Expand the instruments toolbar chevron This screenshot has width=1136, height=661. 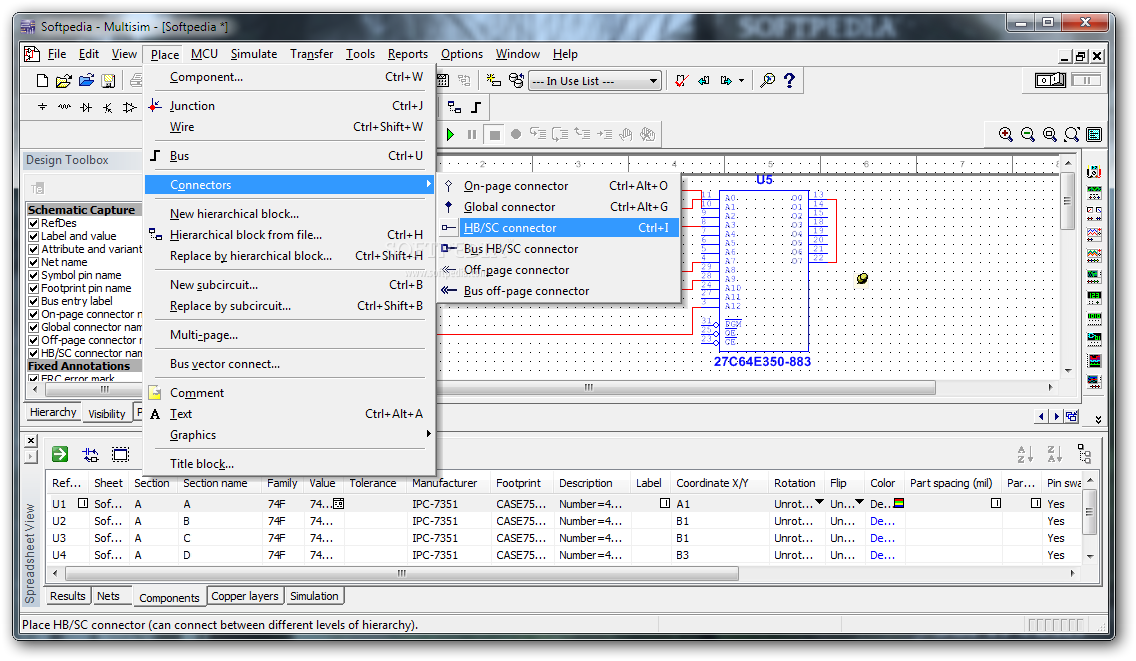1098,419
